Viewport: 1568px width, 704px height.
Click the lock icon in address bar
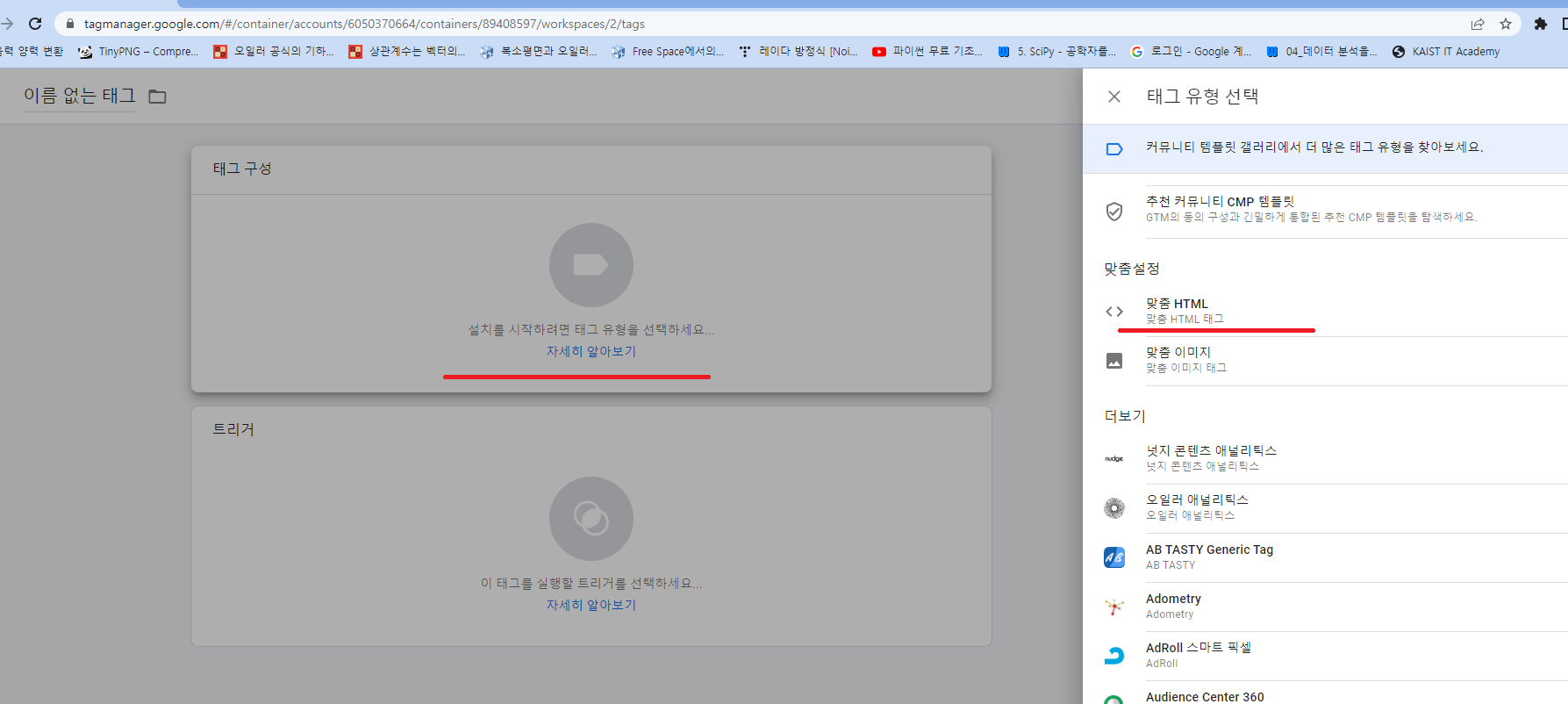(x=70, y=24)
